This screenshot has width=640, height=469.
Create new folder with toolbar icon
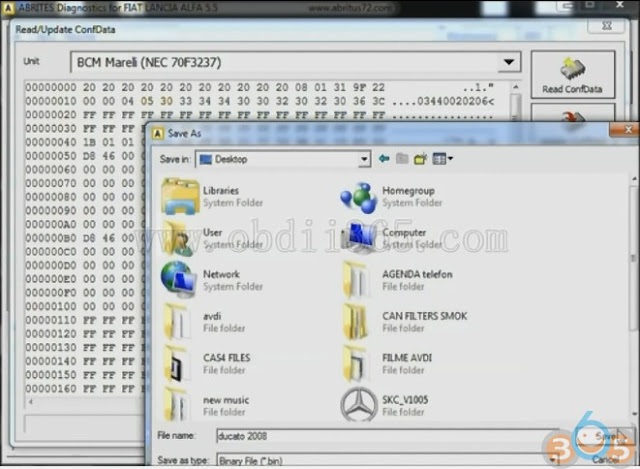420,159
